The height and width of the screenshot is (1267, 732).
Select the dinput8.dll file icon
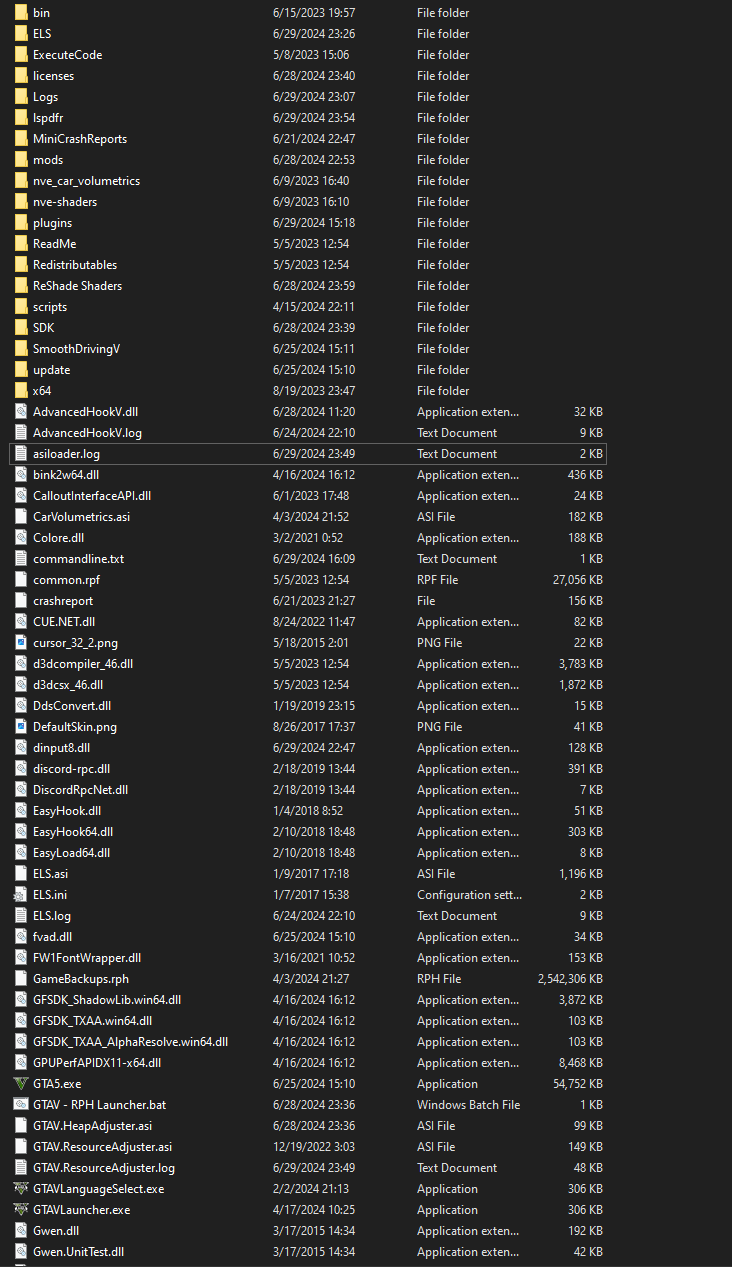[21, 748]
